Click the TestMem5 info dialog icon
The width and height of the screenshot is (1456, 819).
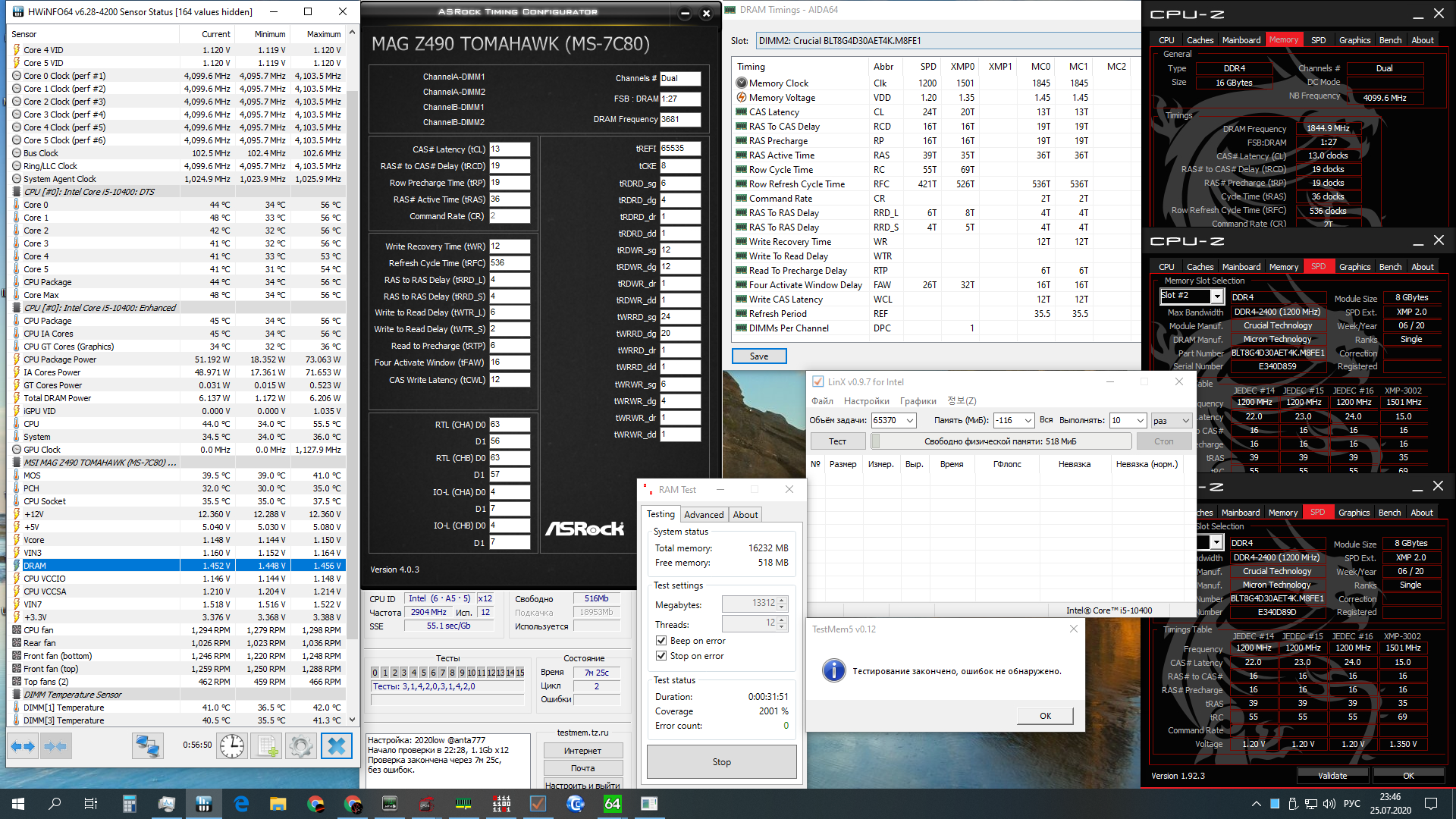pyautogui.click(x=833, y=671)
